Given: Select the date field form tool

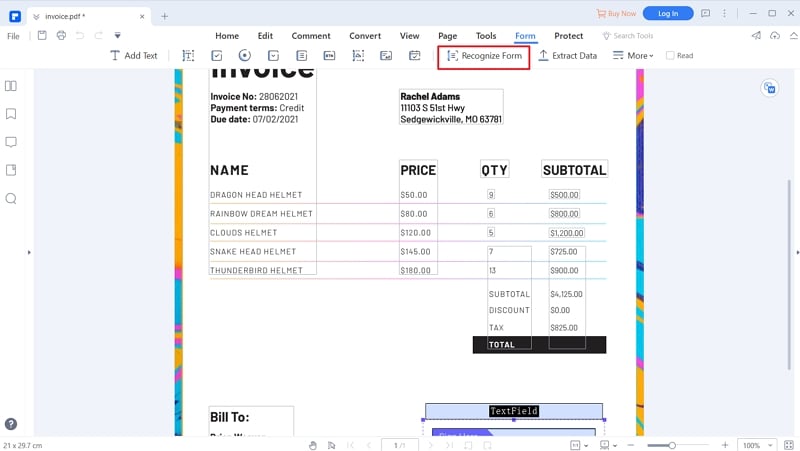Looking at the screenshot, I should pyautogui.click(x=415, y=56).
